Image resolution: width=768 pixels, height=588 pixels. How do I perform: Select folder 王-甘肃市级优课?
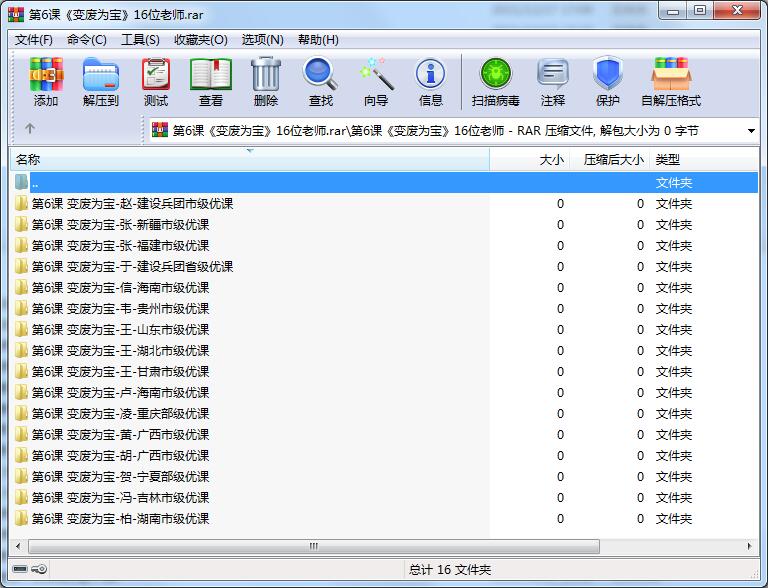tap(385, 372)
